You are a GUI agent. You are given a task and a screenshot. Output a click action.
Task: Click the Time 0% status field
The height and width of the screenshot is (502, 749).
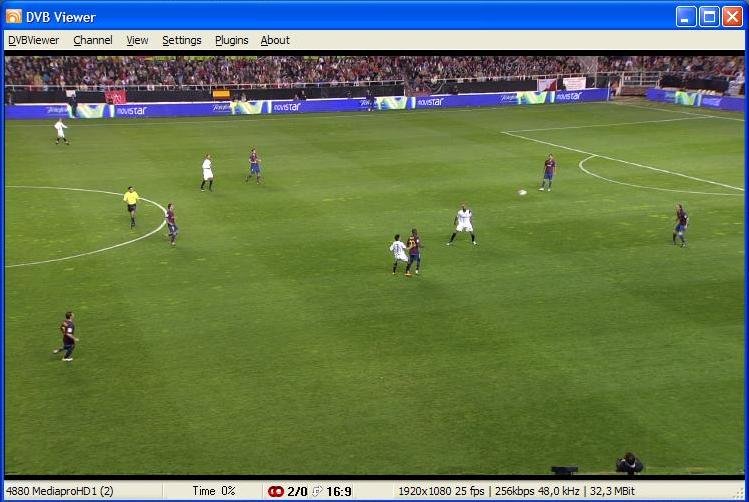213,491
